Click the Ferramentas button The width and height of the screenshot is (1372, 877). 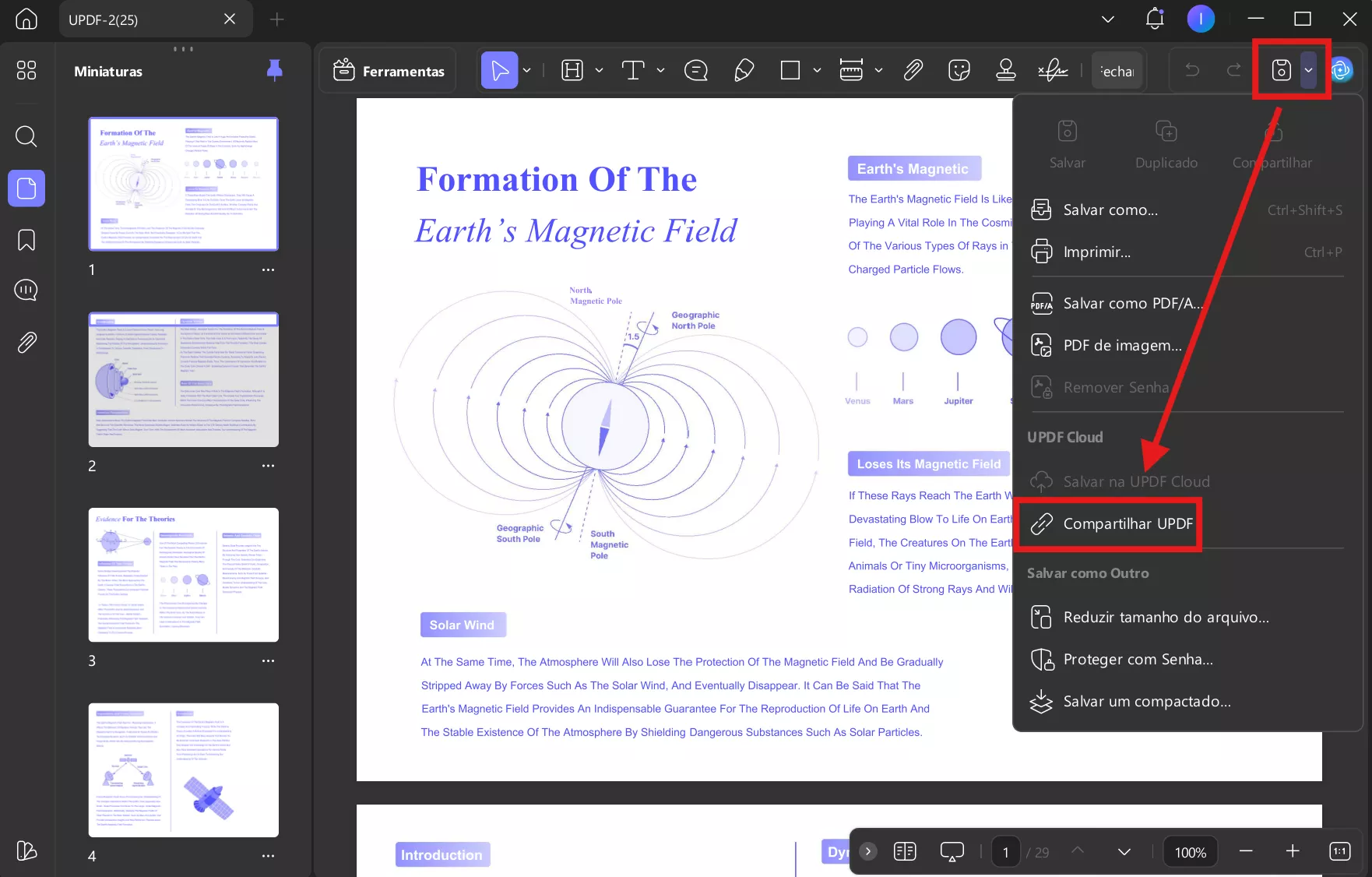[x=389, y=71]
